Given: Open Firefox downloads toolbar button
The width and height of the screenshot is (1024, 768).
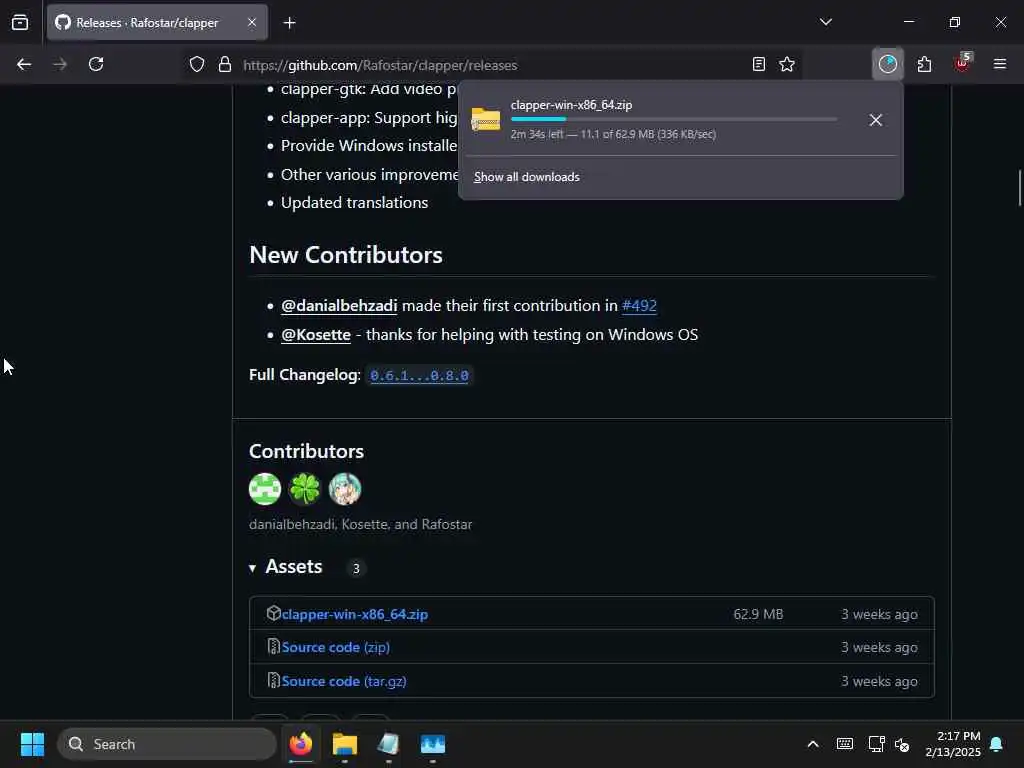Looking at the screenshot, I should (x=888, y=64).
